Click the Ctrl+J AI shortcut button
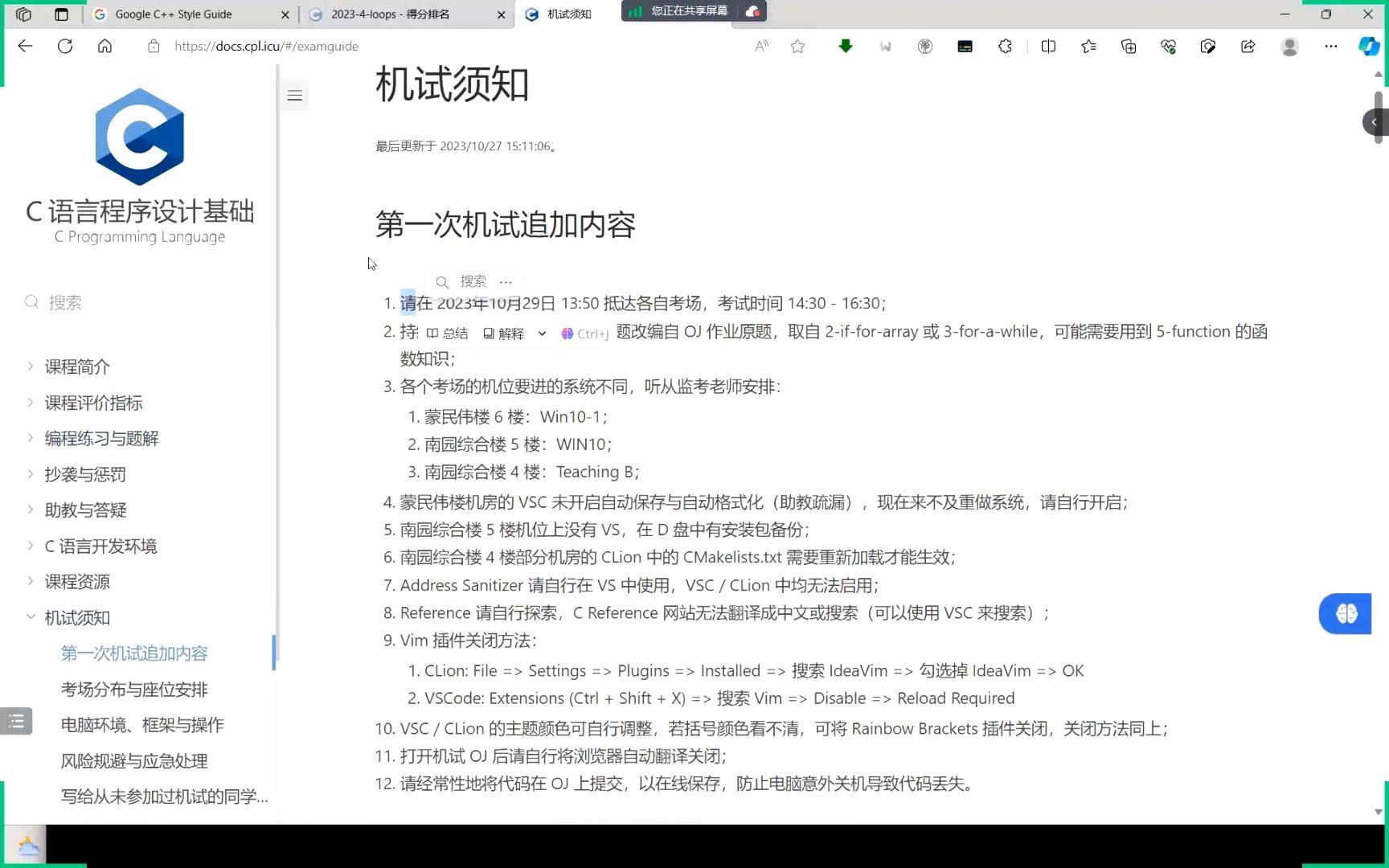Screen dimensions: 1389x868 [x=585, y=334]
